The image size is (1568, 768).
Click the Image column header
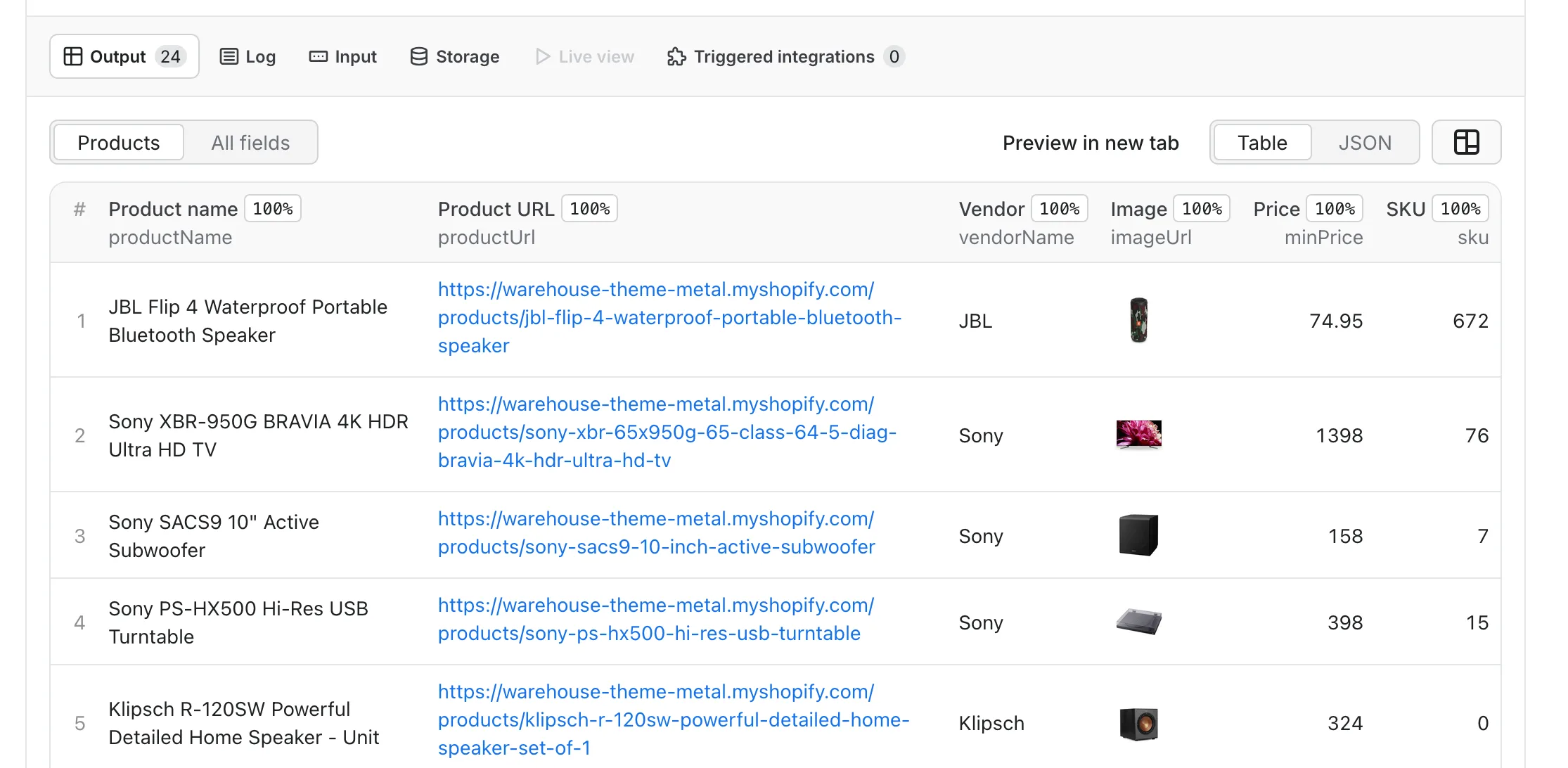[x=1138, y=209]
